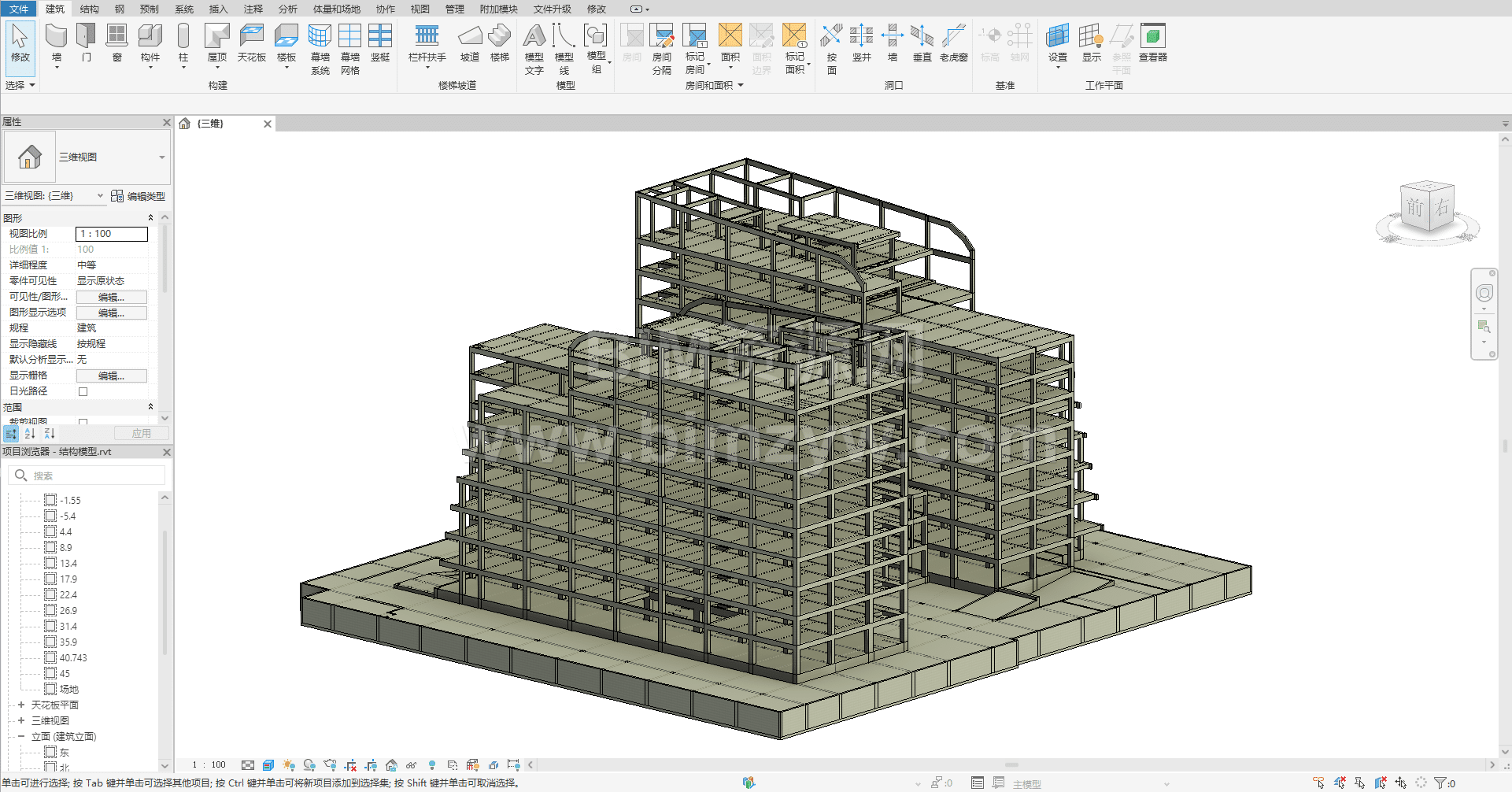The height and width of the screenshot is (792, 1512).
Task: Open the 查看器 viewer tool
Action: pyautogui.click(x=1152, y=37)
